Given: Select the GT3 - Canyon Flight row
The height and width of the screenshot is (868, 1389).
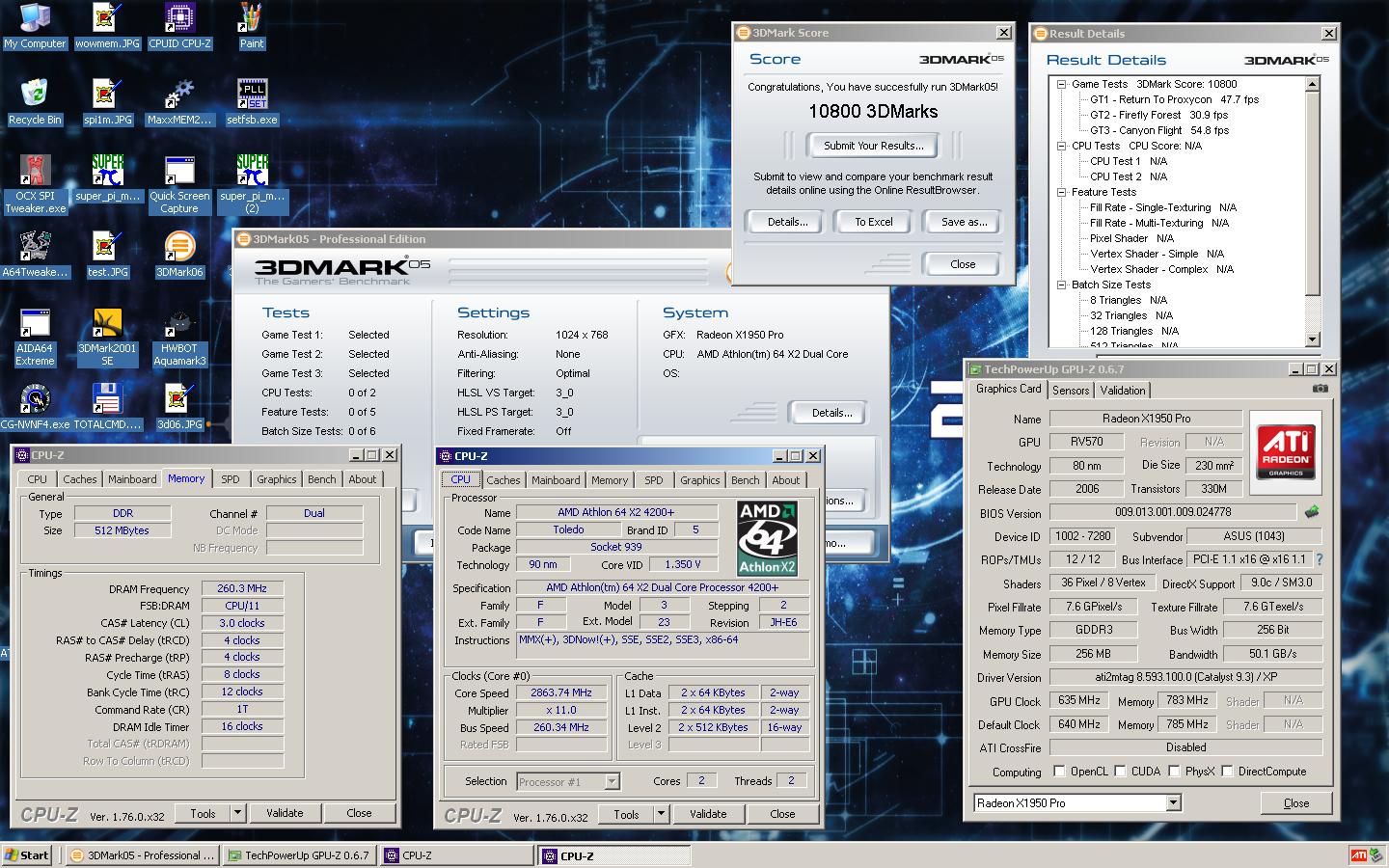Looking at the screenshot, I should pyautogui.click(x=1159, y=130).
